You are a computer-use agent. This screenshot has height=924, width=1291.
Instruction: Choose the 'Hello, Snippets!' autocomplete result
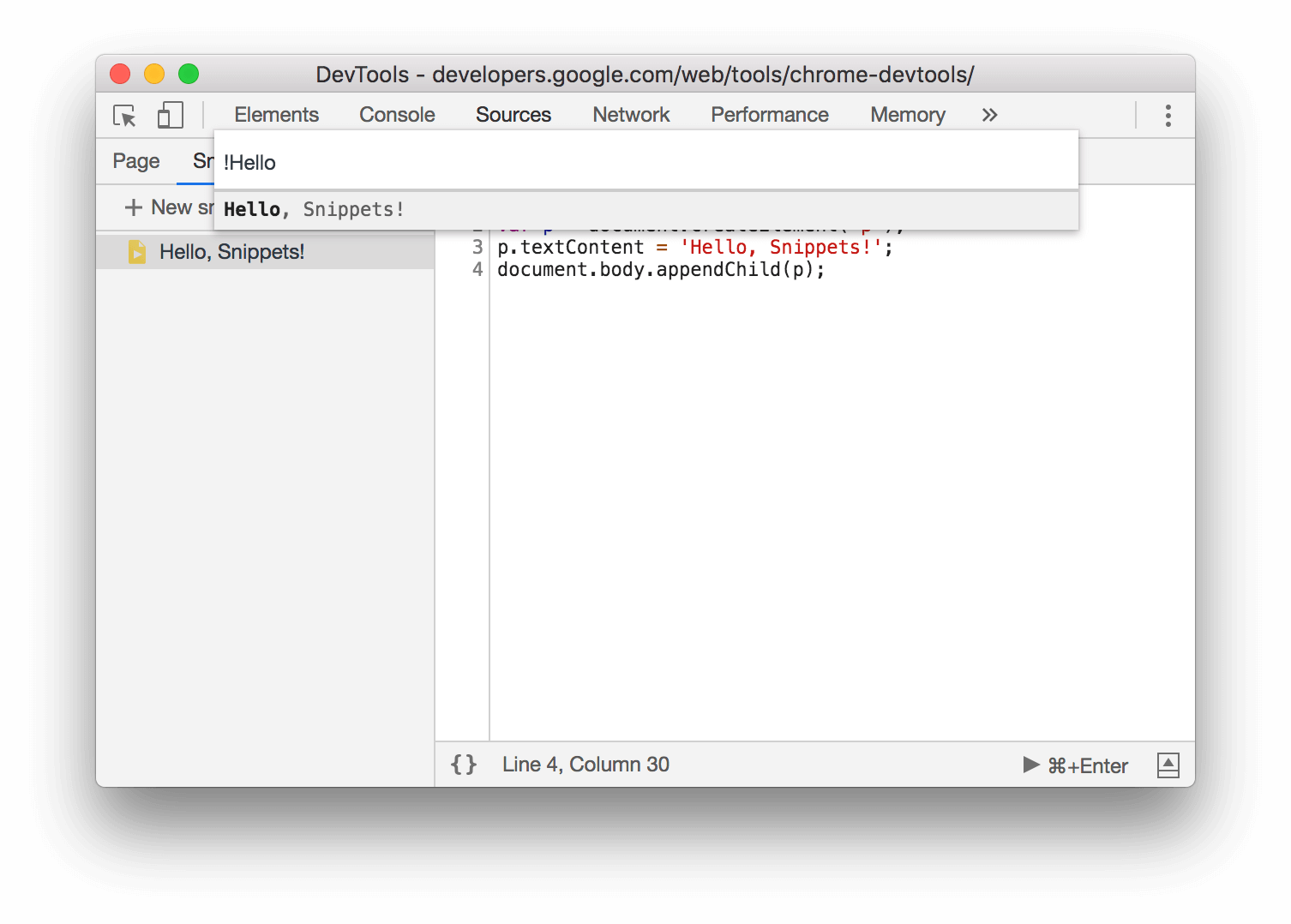(x=645, y=209)
